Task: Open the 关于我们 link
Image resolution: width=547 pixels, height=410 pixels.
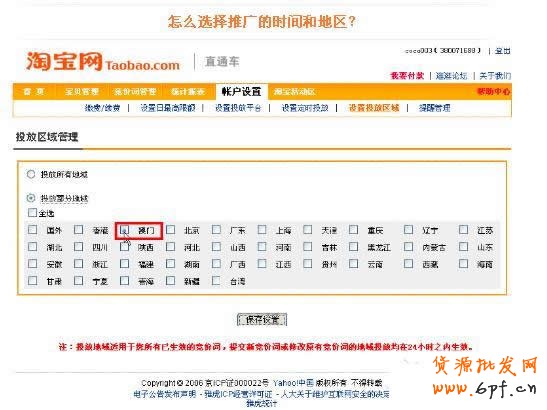Action: pyautogui.click(x=495, y=76)
